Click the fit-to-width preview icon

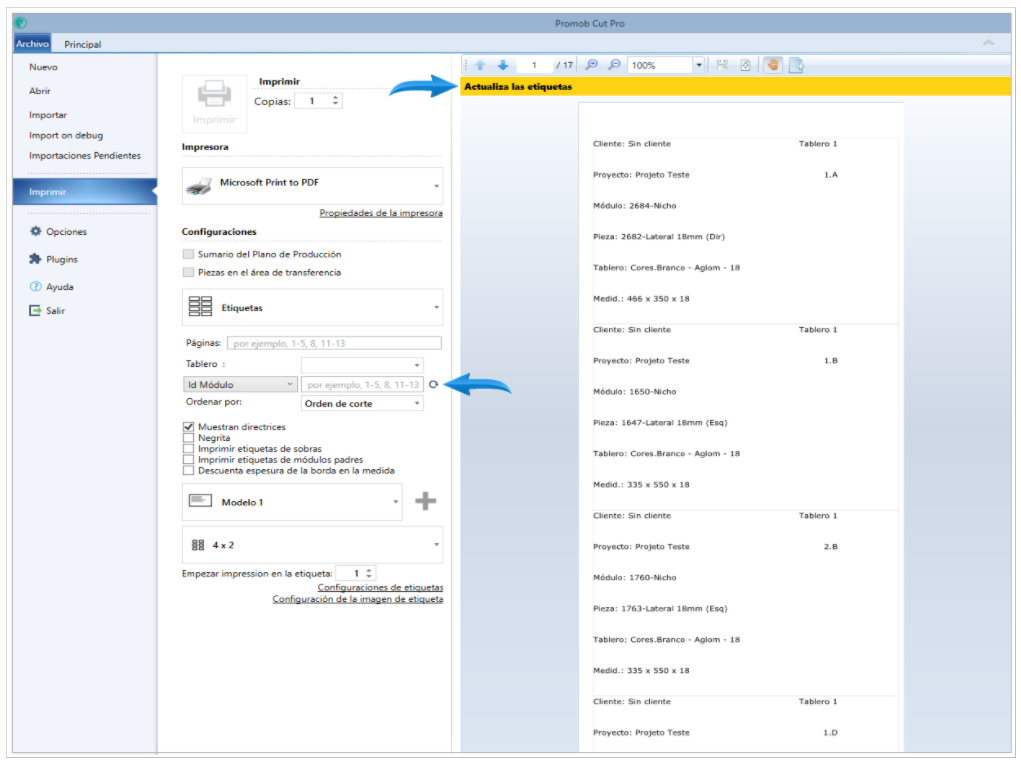point(722,65)
